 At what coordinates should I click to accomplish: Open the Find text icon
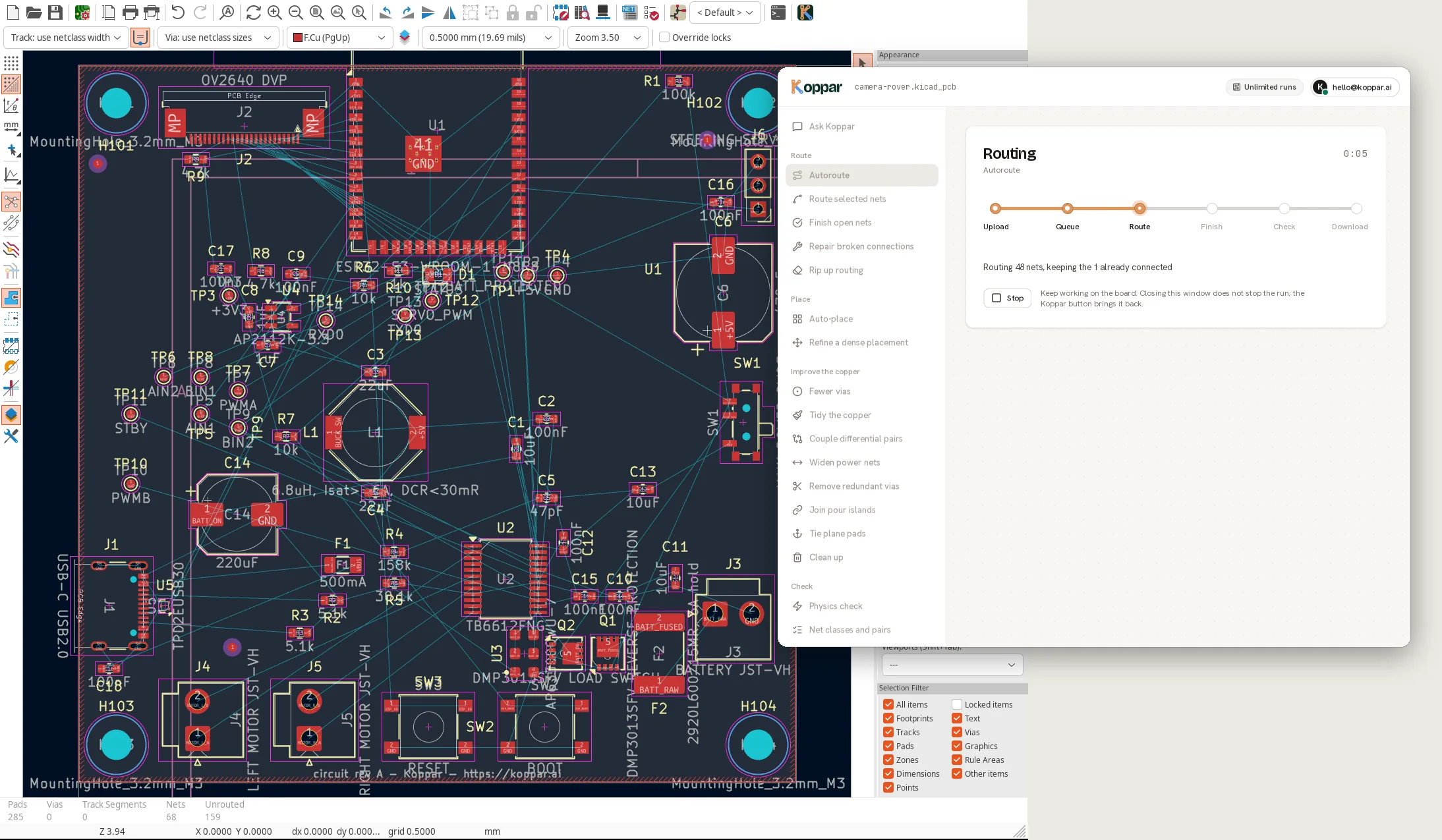[227, 13]
